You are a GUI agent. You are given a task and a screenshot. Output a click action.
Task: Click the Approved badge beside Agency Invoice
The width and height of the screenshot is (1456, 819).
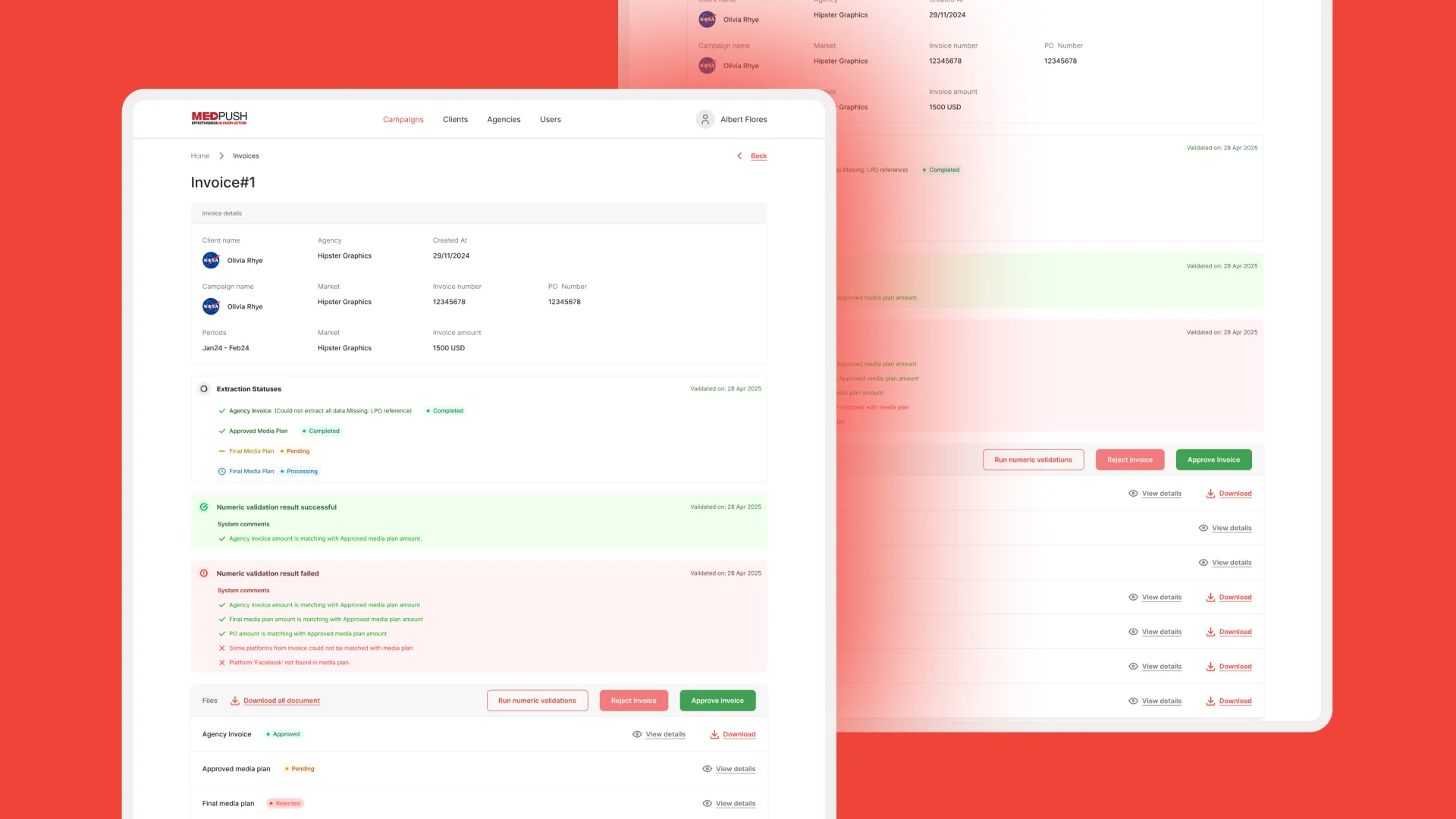coord(284,734)
